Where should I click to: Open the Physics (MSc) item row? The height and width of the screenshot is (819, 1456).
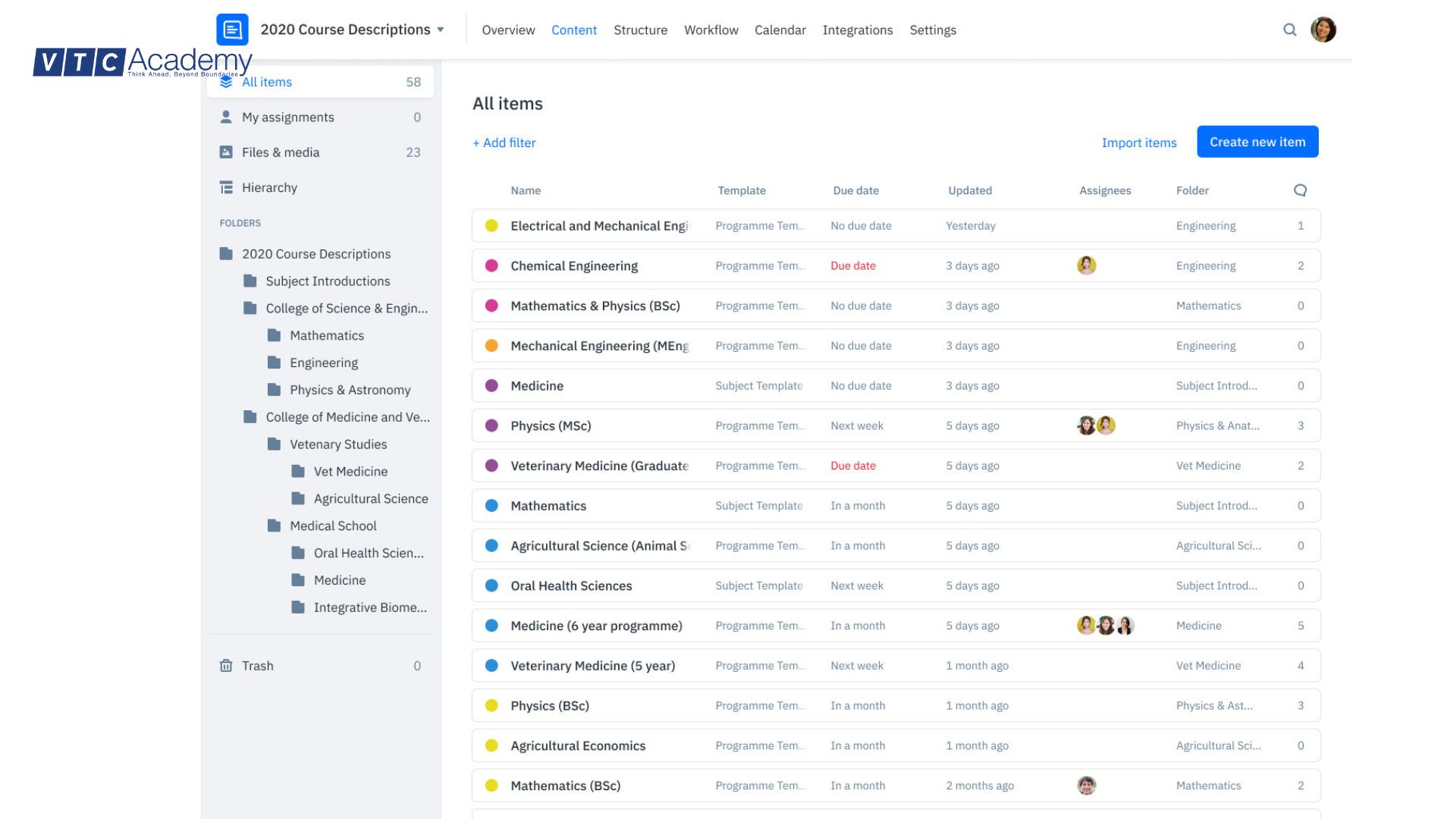click(x=551, y=426)
